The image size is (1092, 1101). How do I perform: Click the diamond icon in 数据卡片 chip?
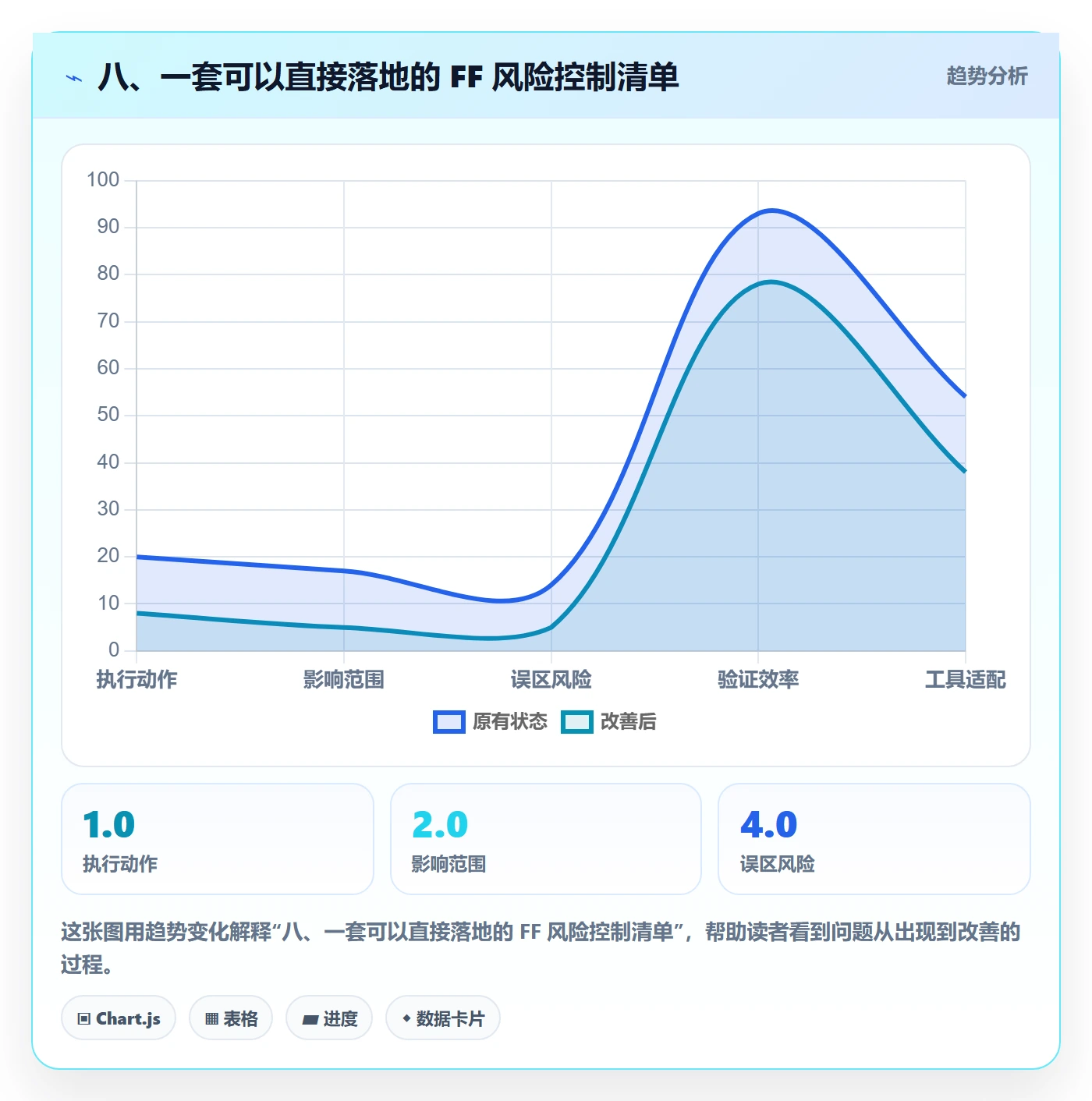pos(406,1018)
